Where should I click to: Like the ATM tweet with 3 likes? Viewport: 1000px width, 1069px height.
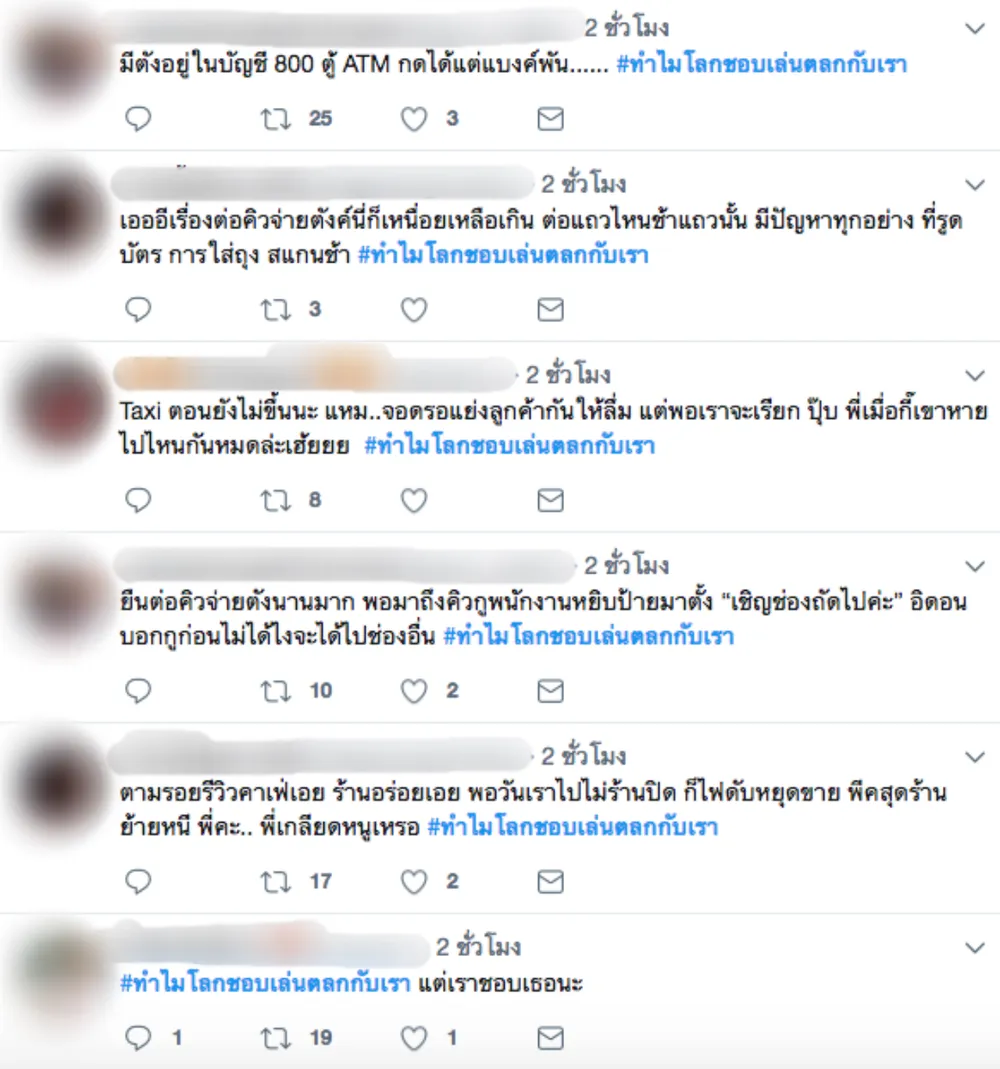(x=414, y=119)
